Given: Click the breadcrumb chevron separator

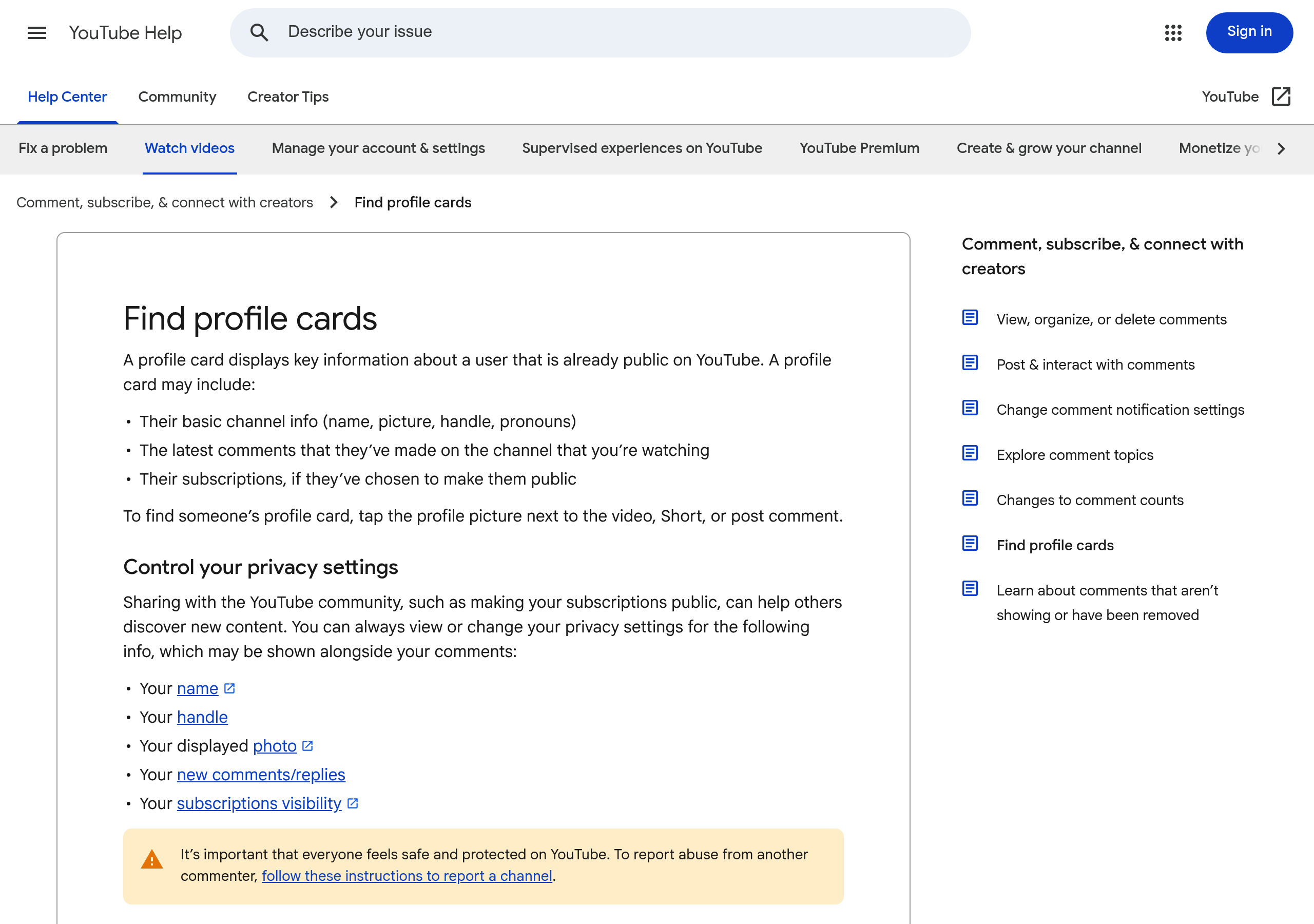Looking at the screenshot, I should click(x=334, y=203).
